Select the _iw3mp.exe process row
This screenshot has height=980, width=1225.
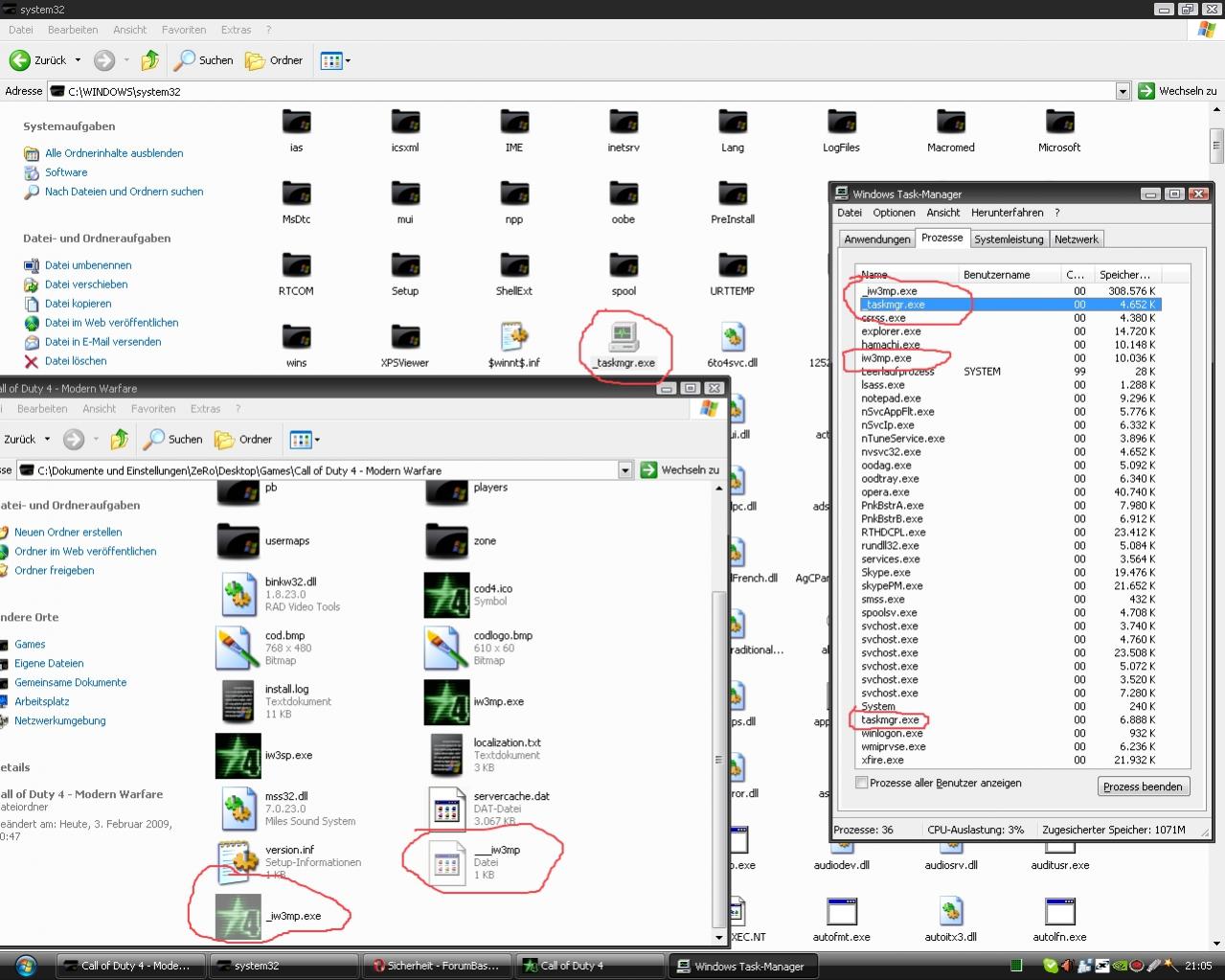[1009, 291]
